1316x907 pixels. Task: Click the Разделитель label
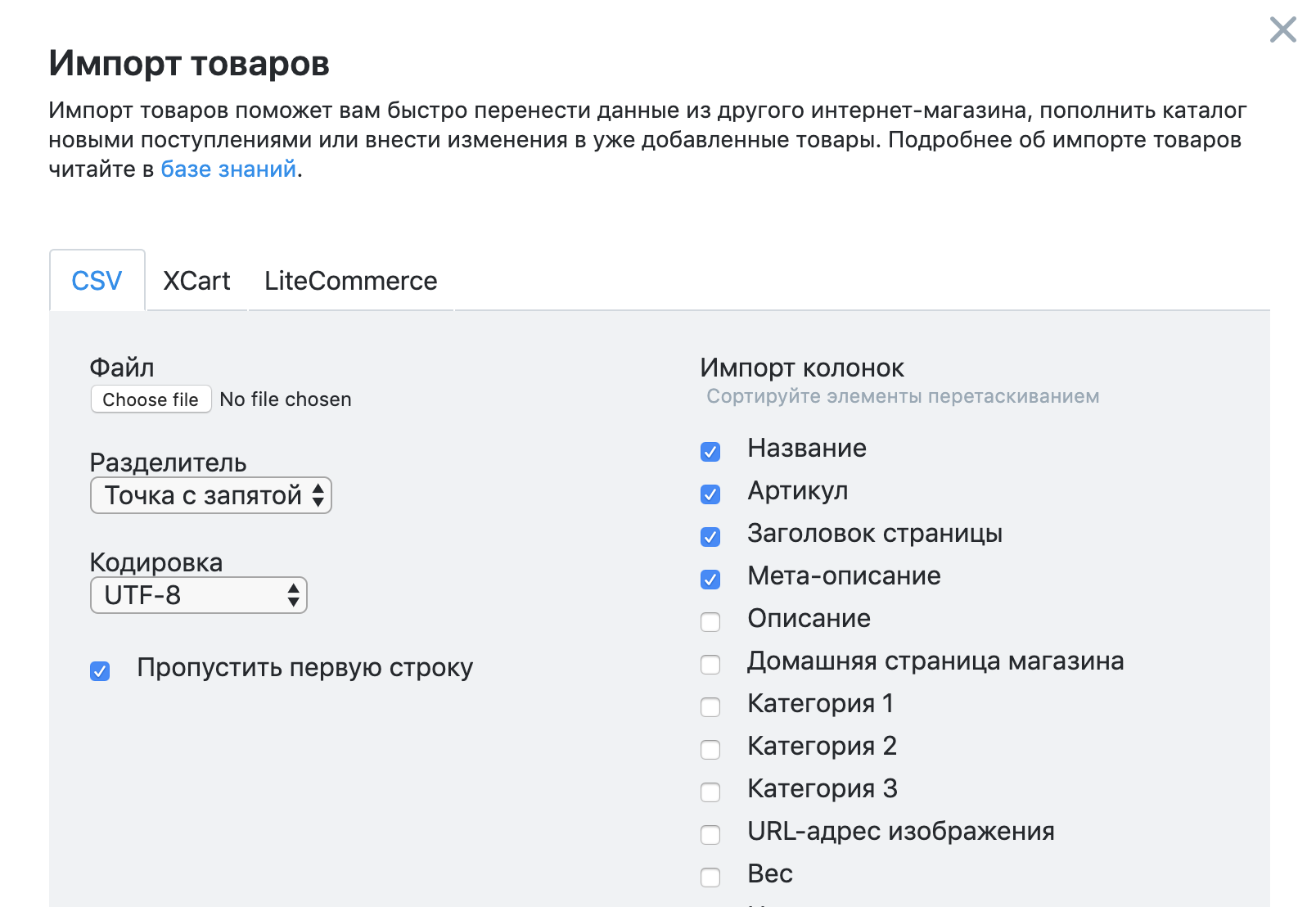[168, 463]
